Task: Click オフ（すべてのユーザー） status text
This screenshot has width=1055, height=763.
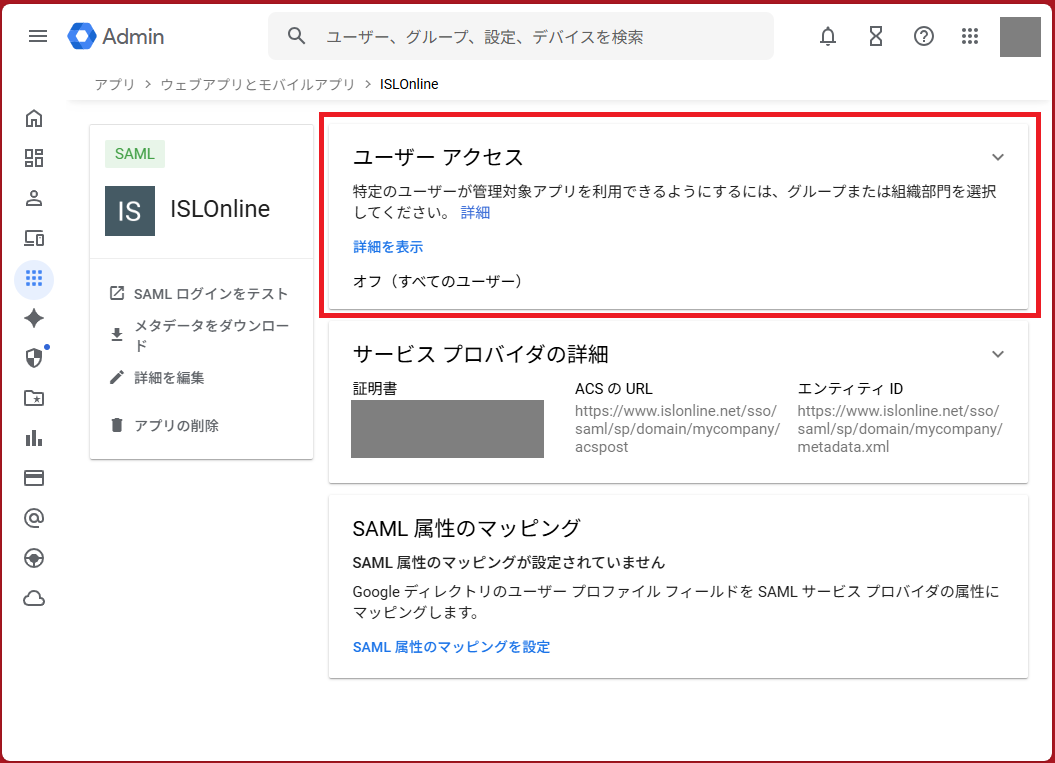Action: (438, 281)
